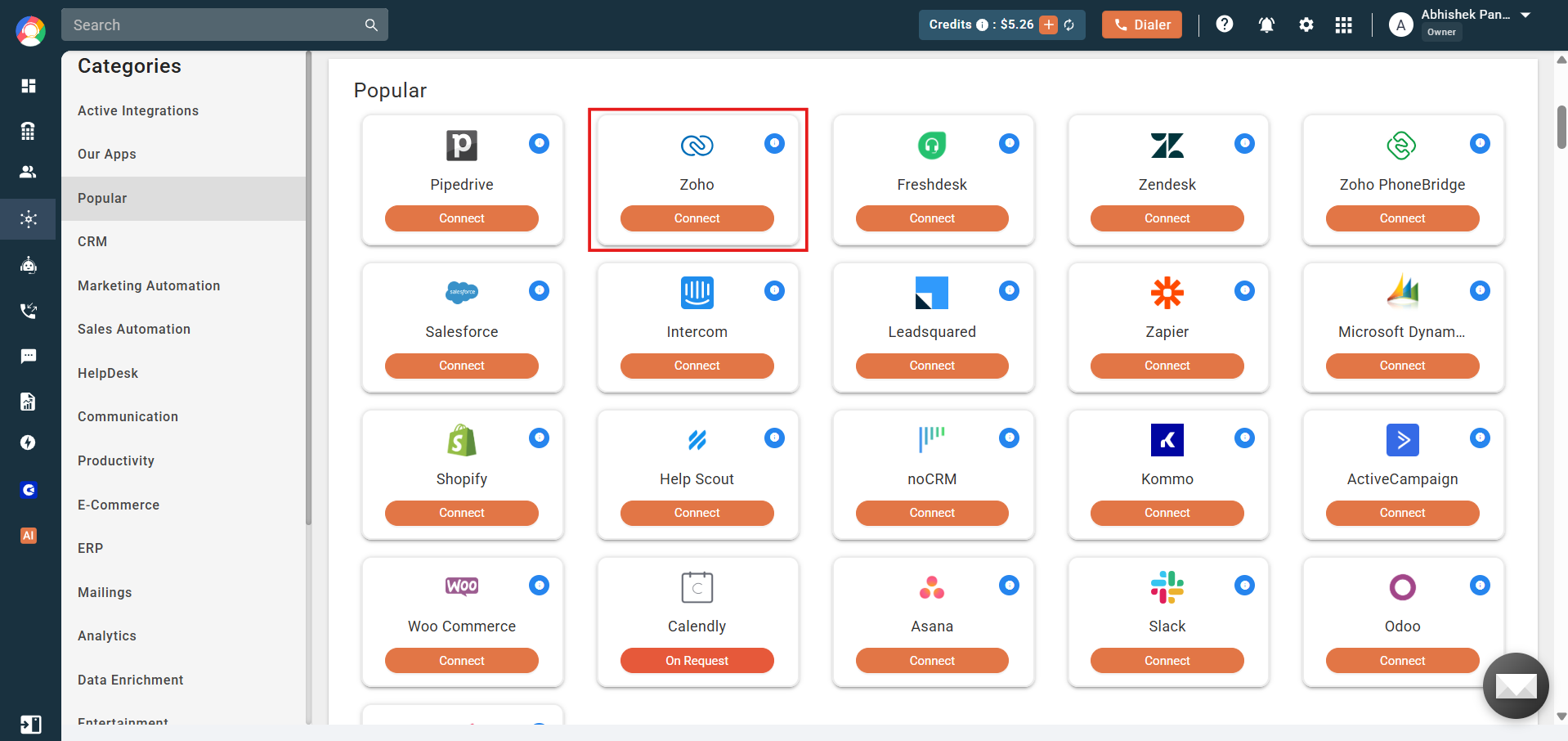This screenshot has width=1568, height=741.
Task: Open the chat messages icon in sidebar
Action: coord(29,356)
